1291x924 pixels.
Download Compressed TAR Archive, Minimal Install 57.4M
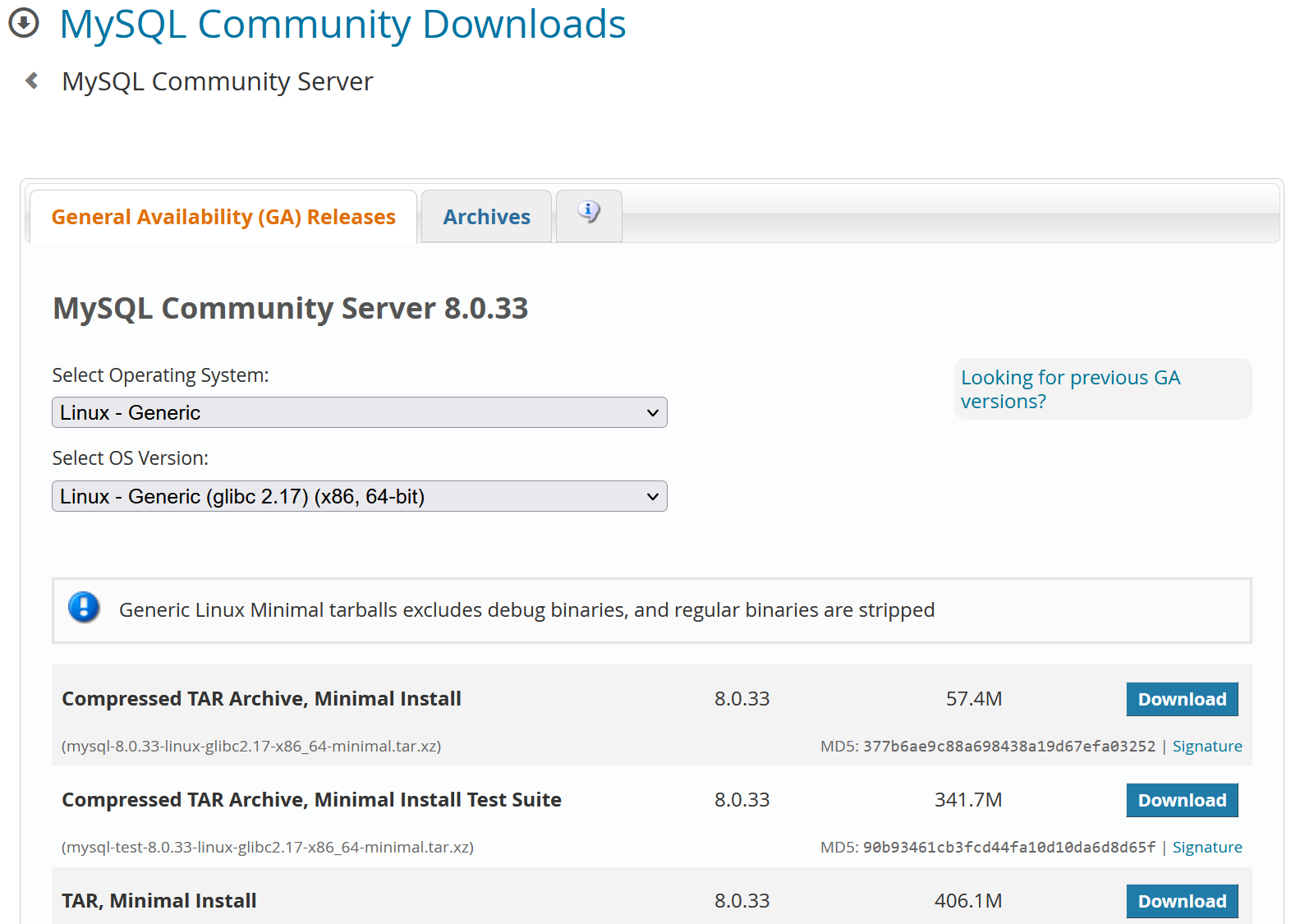(1182, 699)
